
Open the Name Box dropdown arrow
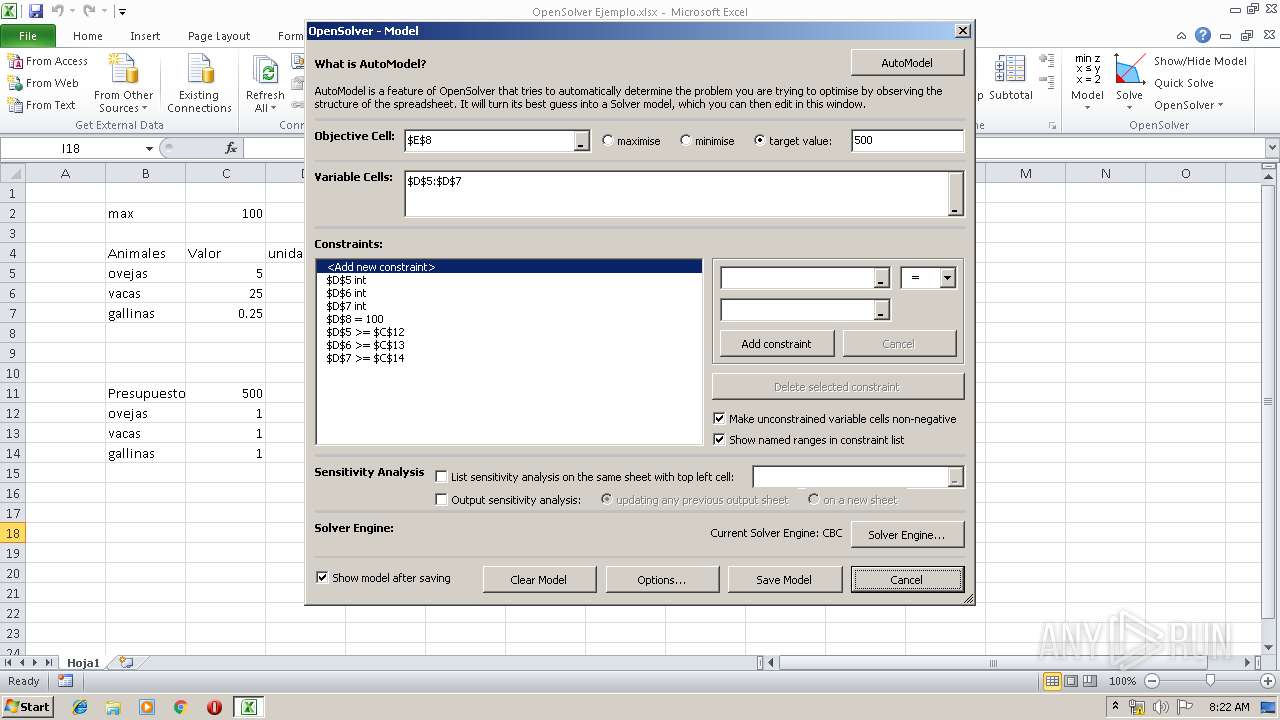[149, 148]
